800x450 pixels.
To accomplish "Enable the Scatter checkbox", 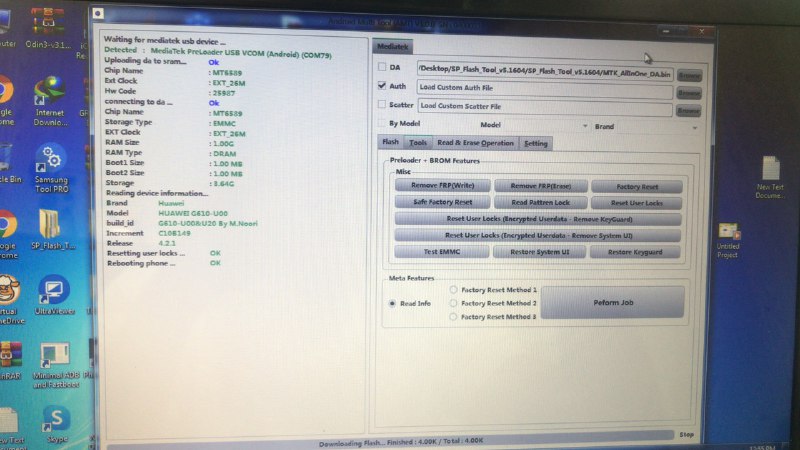I will [x=382, y=104].
